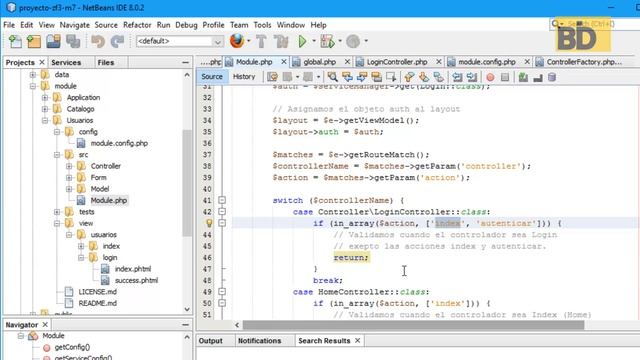The height and width of the screenshot is (360, 640).
Task: Open dropdown arrow next to Firefox icon
Action: pos(249,41)
